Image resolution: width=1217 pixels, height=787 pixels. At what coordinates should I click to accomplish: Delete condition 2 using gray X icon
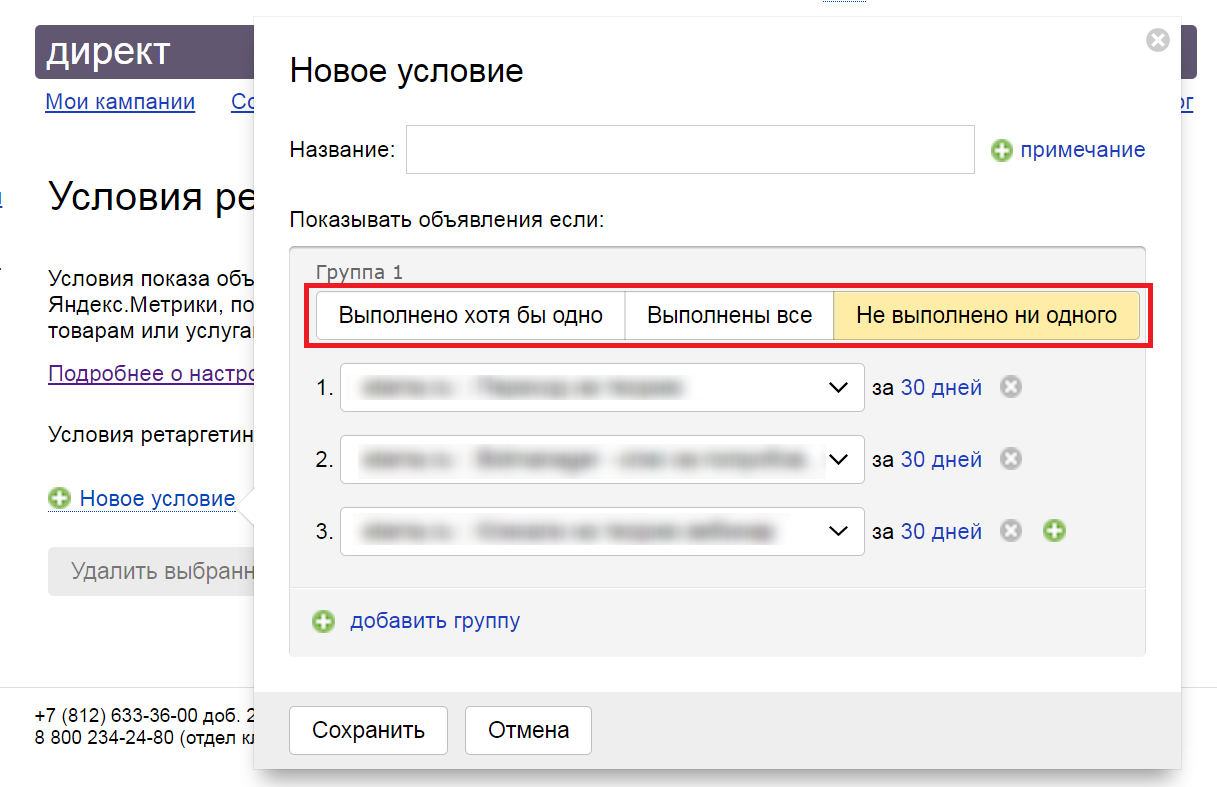pyautogui.click(x=1011, y=459)
